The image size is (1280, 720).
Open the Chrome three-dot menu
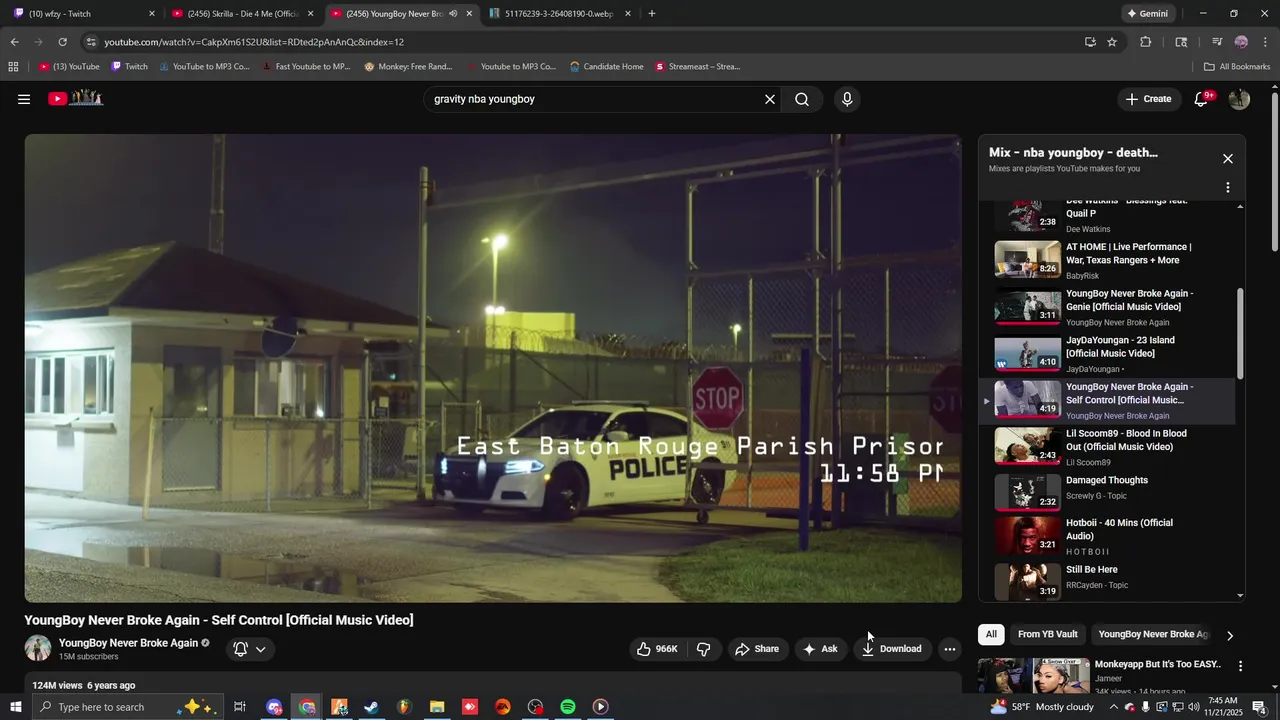click(x=1266, y=42)
